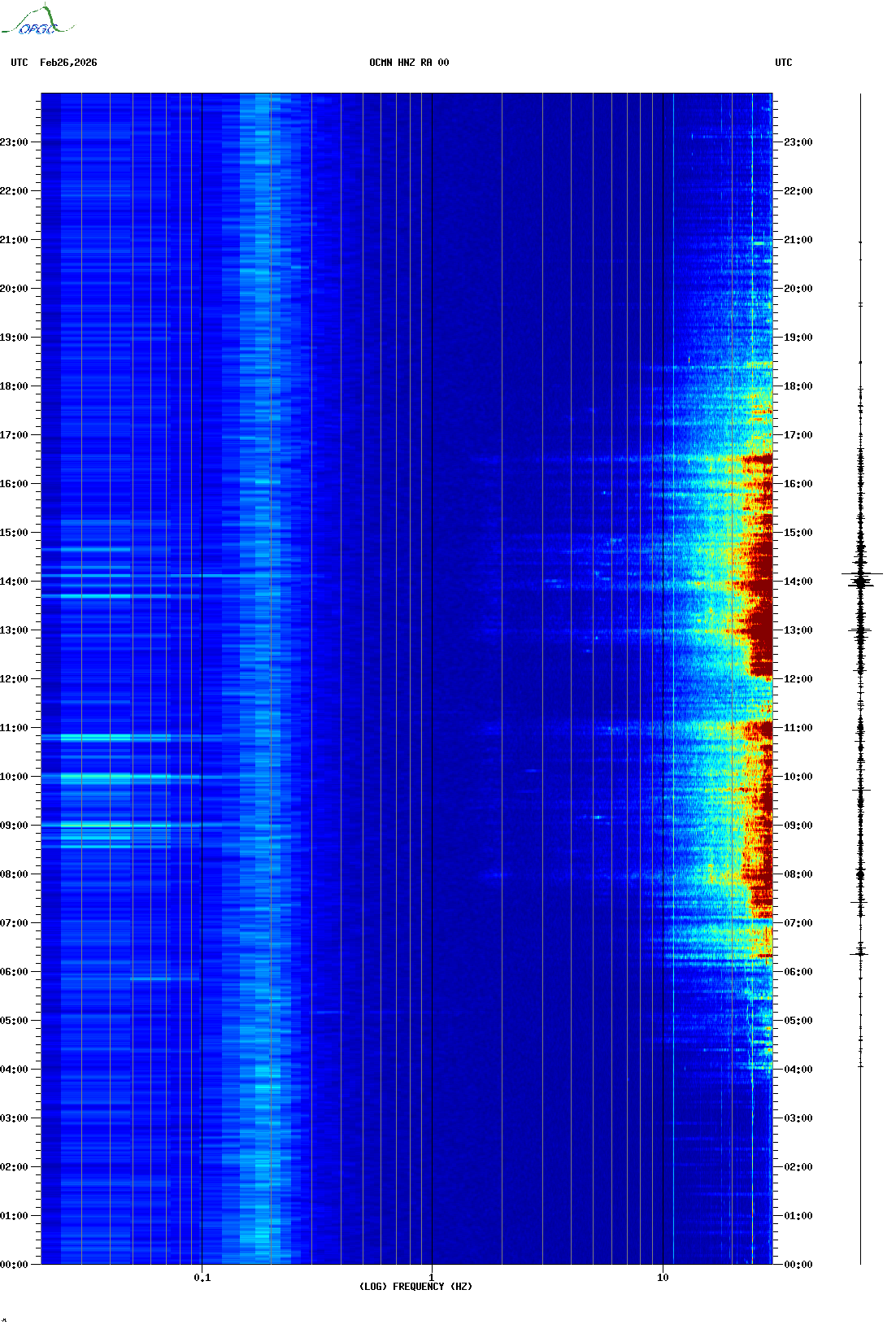
Task: Click the seismogram trace spike near 06:20
Action: pos(860,952)
